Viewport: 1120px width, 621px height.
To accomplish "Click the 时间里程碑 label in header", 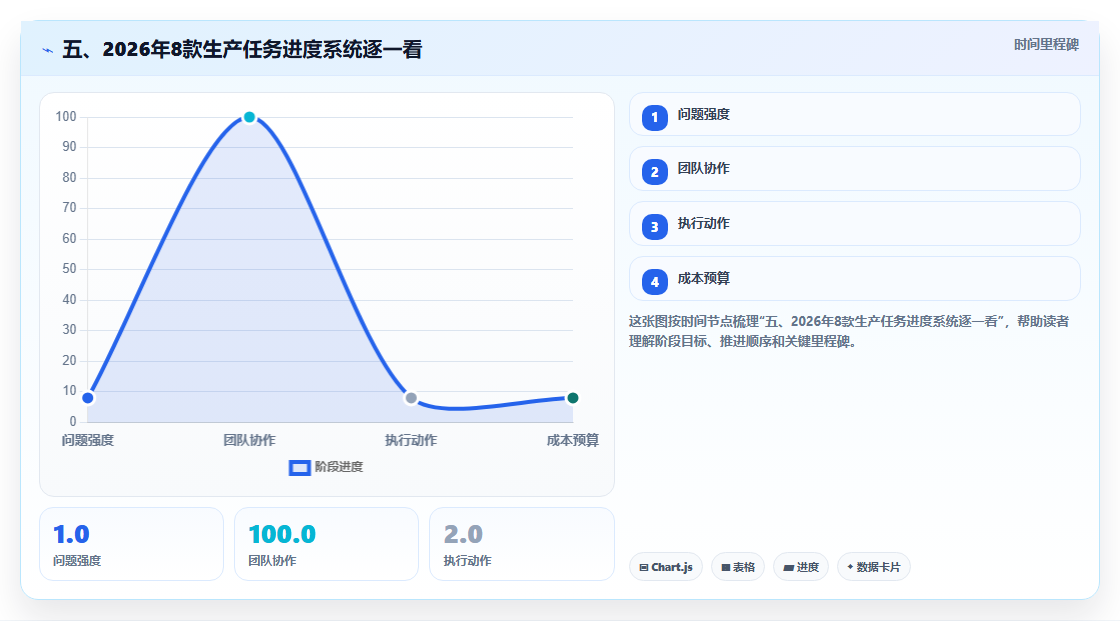I will pyautogui.click(x=1046, y=44).
